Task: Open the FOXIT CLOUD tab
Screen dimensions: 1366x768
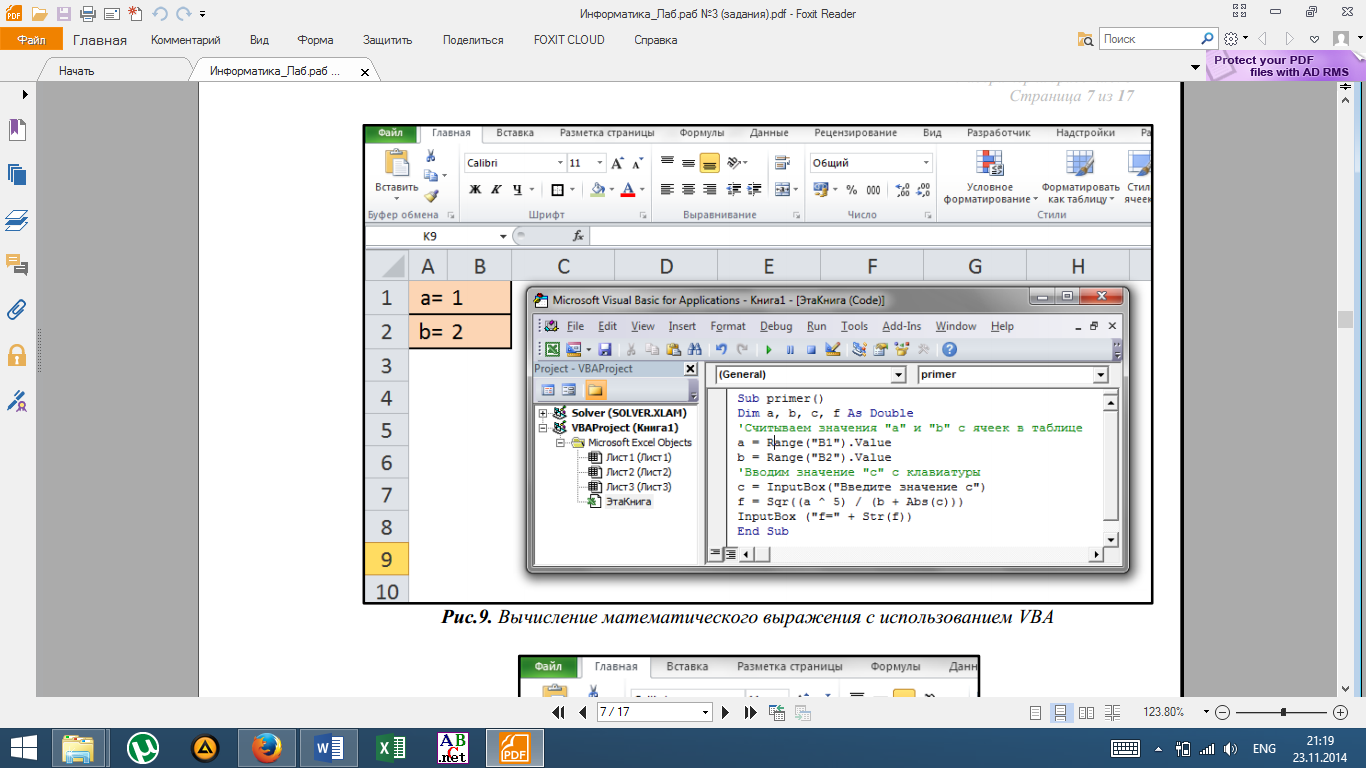Action: (x=569, y=40)
